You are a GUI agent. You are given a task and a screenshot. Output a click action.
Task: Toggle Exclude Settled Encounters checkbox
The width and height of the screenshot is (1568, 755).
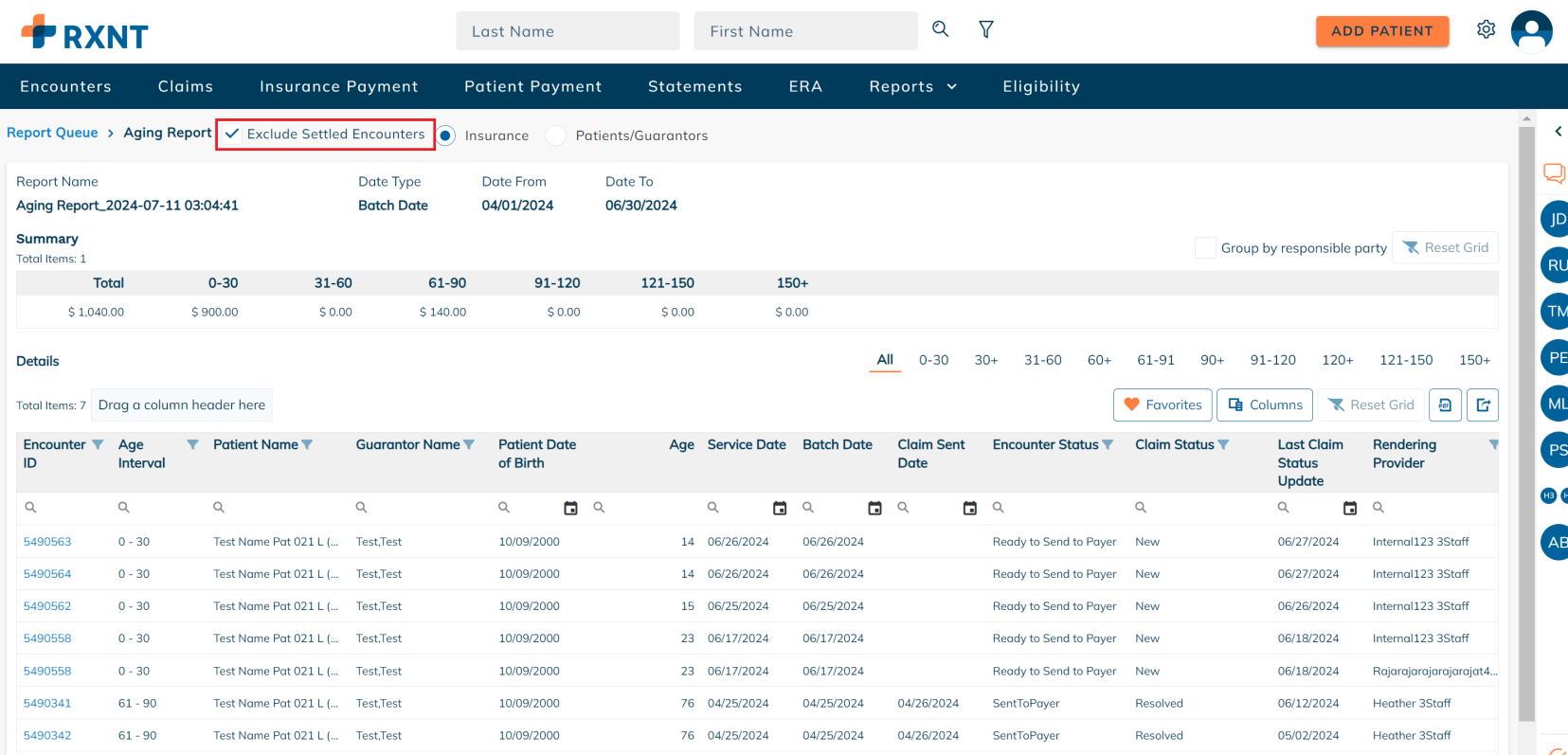pos(232,135)
